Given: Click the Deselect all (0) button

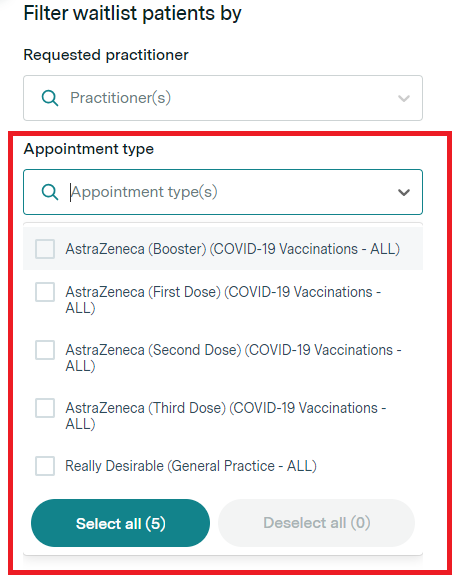Looking at the screenshot, I should tap(316, 523).
